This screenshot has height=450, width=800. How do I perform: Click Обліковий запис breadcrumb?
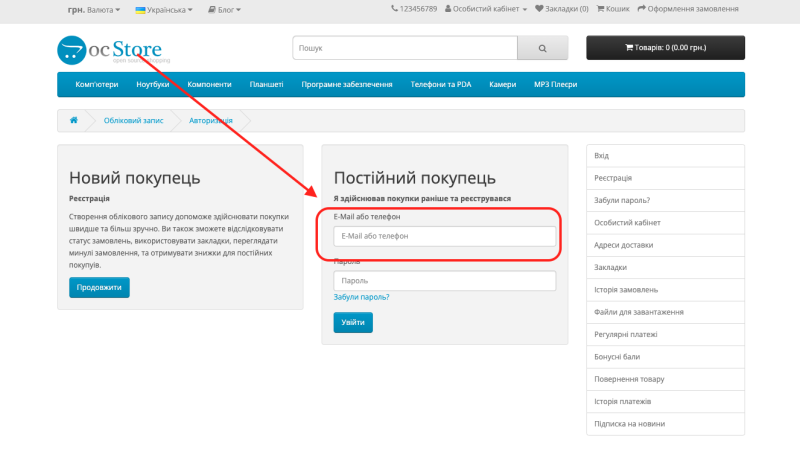pos(134,120)
